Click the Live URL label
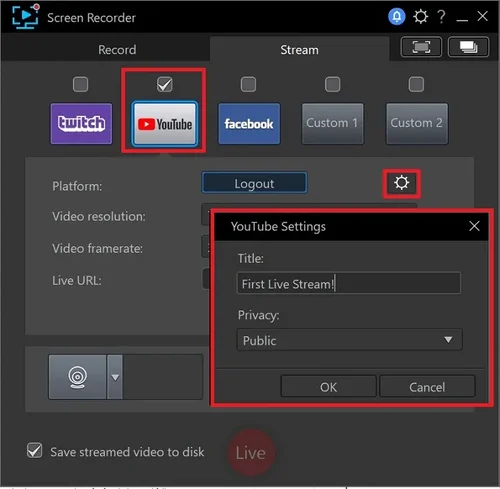 pyautogui.click(x=77, y=281)
